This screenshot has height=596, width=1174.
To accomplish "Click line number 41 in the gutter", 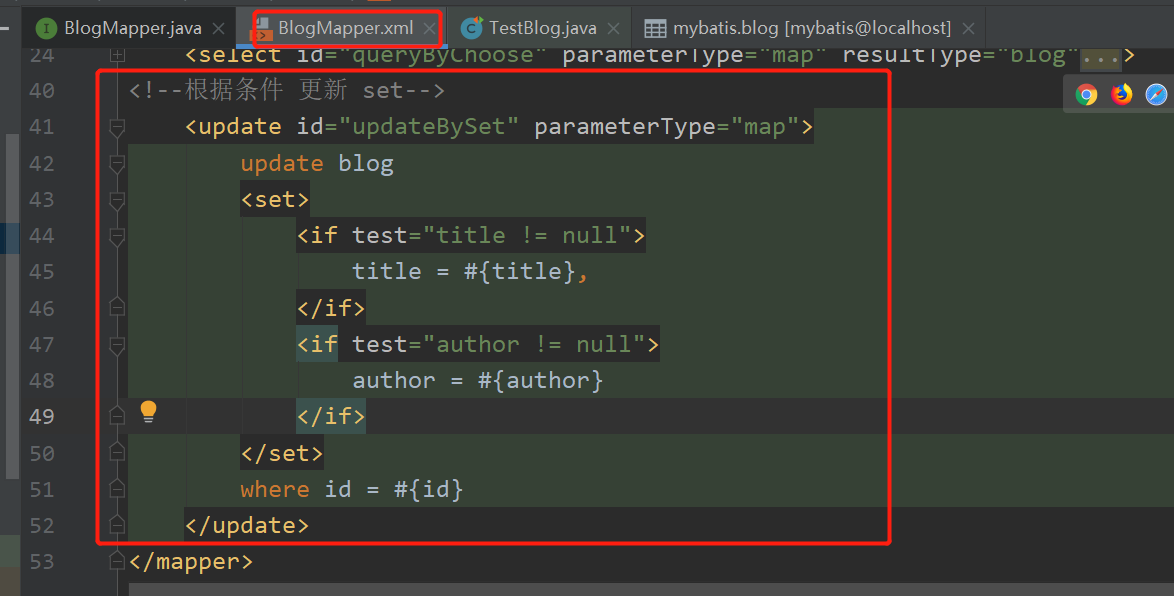I will click(42, 127).
